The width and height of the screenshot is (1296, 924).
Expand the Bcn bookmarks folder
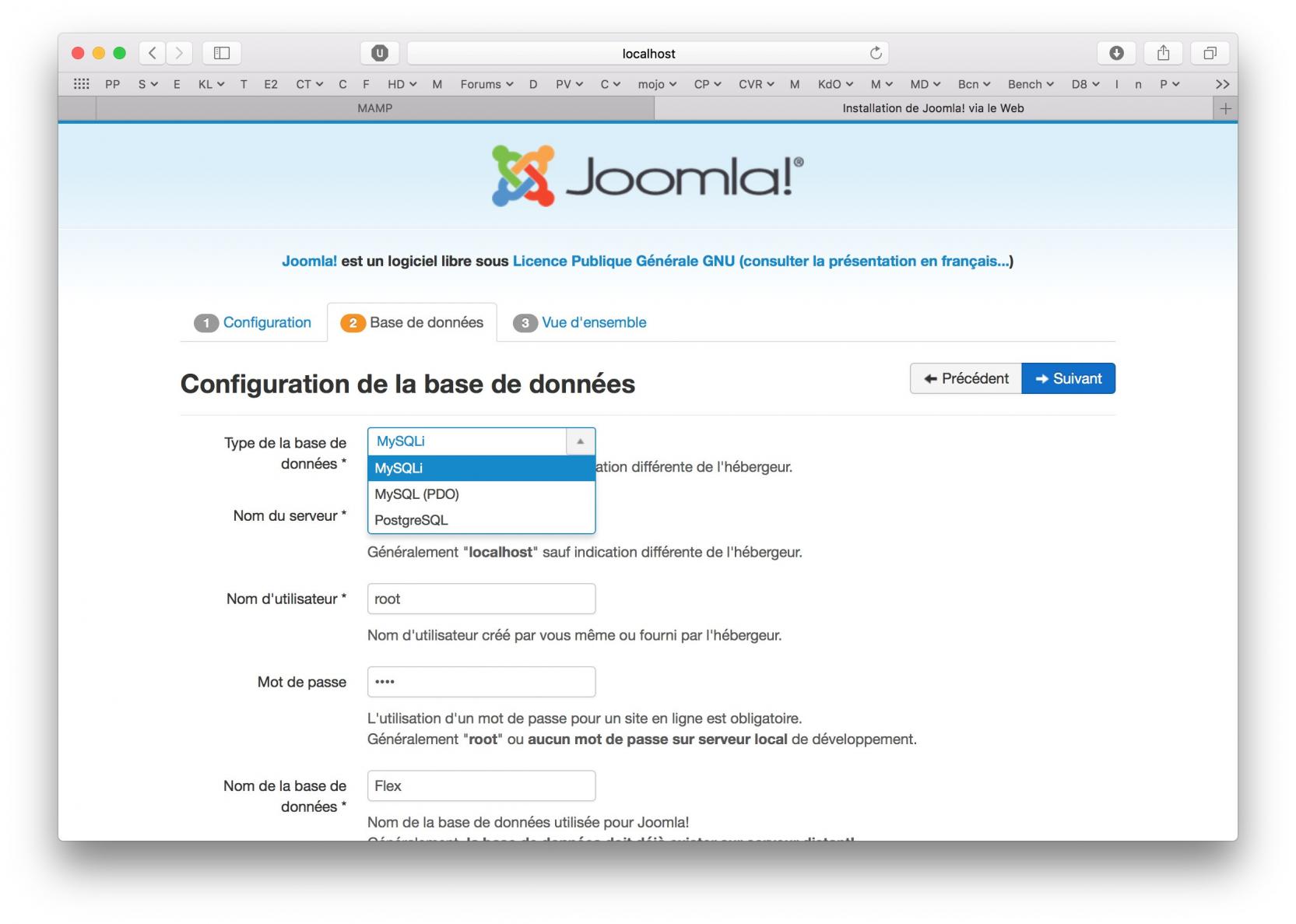pos(974,84)
